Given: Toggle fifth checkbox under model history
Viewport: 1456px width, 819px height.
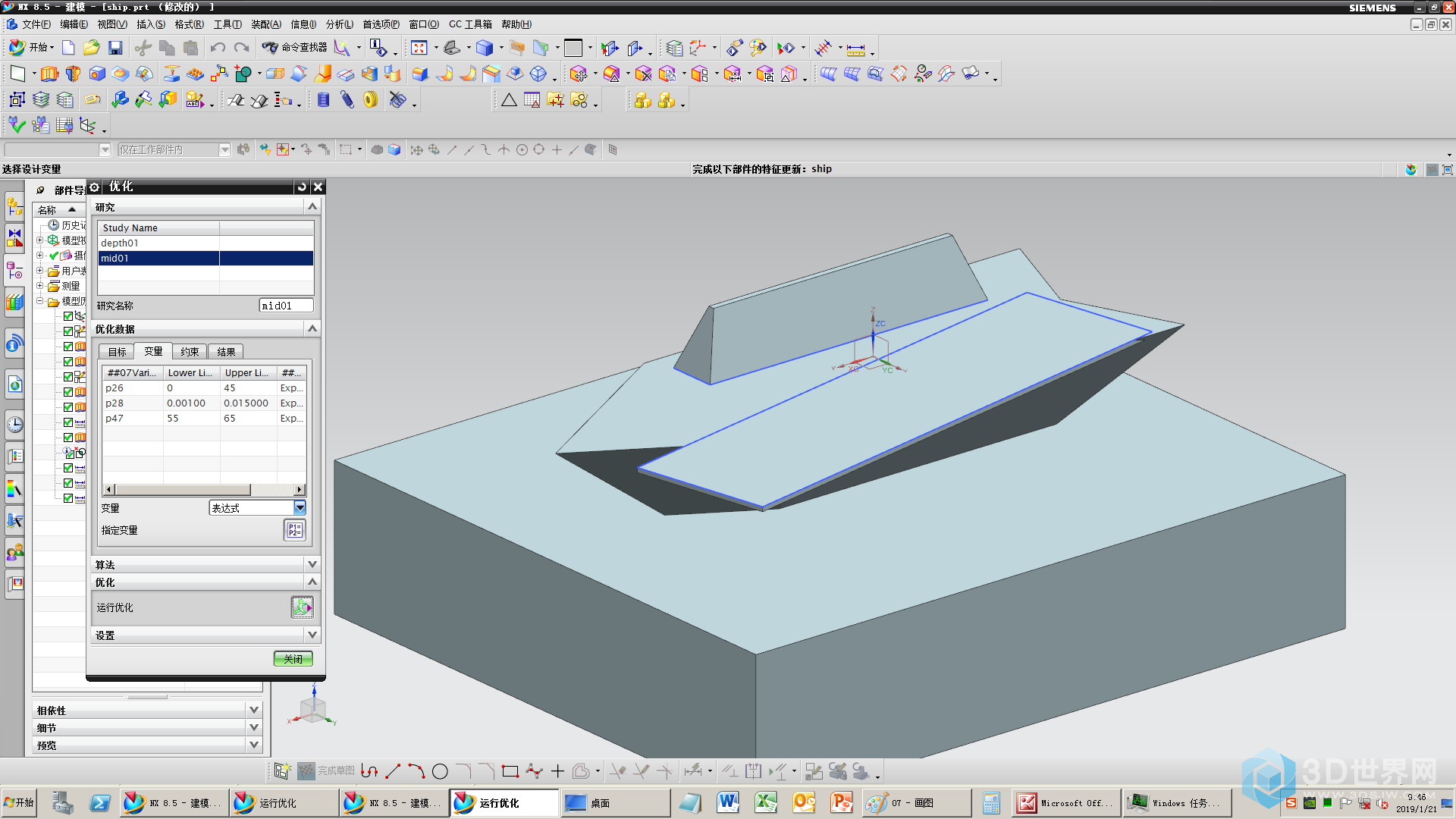Looking at the screenshot, I should [68, 377].
